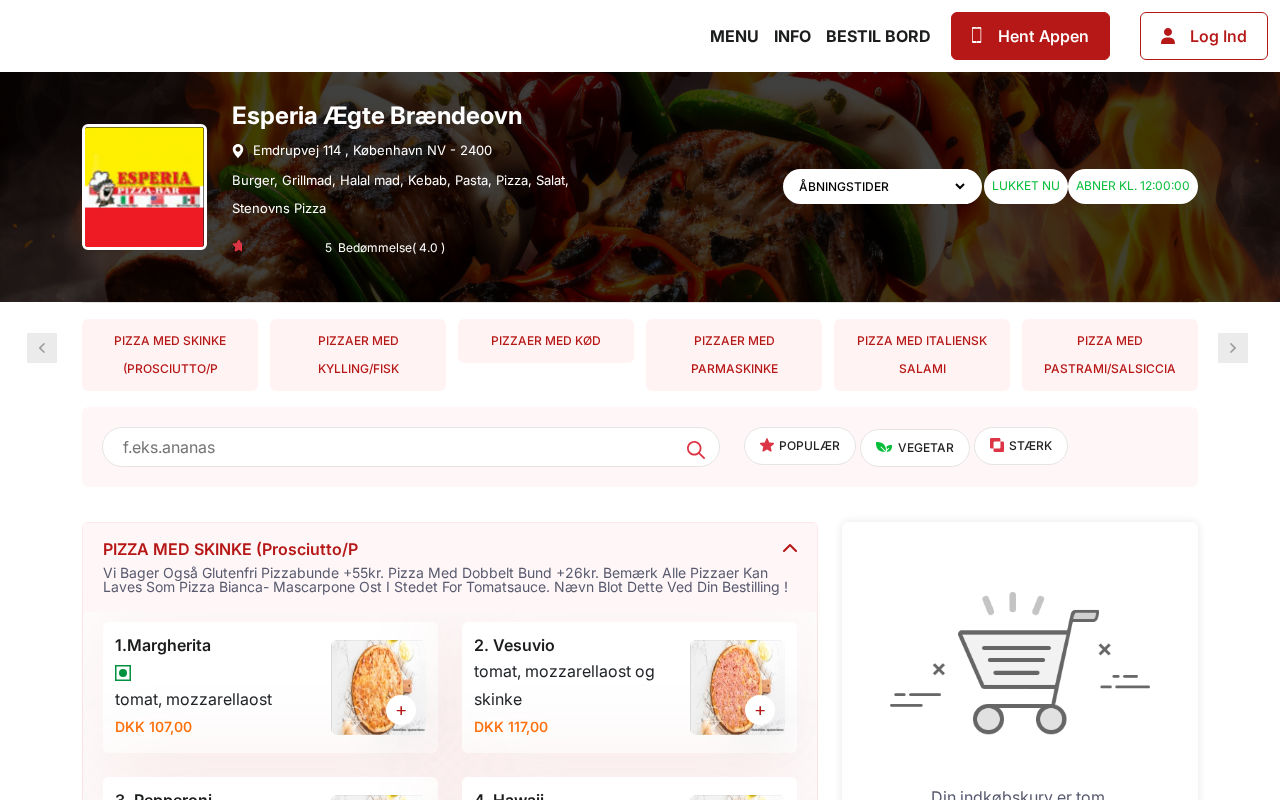The width and height of the screenshot is (1280, 800).
Task: Open the INFO navigation item
Action: pos(792,36)
